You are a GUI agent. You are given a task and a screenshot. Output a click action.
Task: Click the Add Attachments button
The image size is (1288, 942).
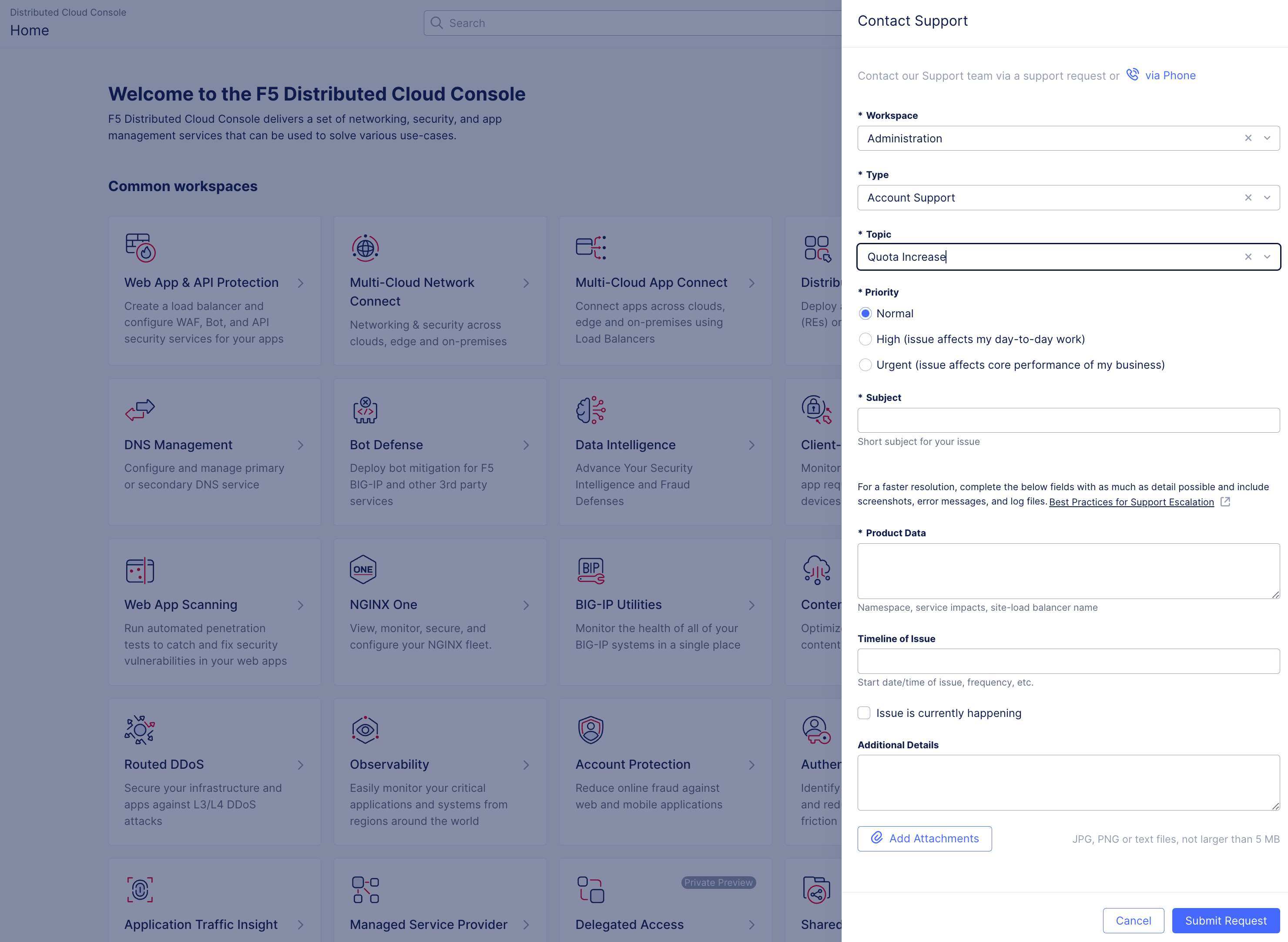(924, 838)
